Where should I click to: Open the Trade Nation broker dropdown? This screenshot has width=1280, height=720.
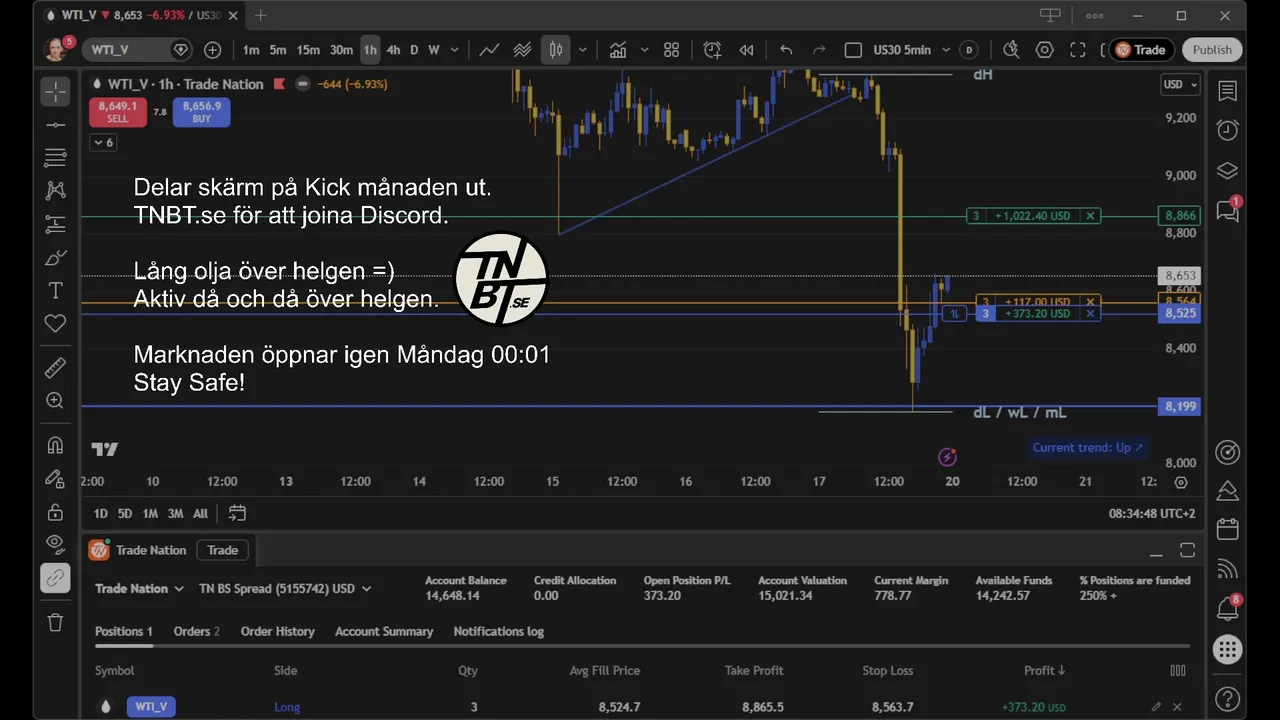[139, 589]
